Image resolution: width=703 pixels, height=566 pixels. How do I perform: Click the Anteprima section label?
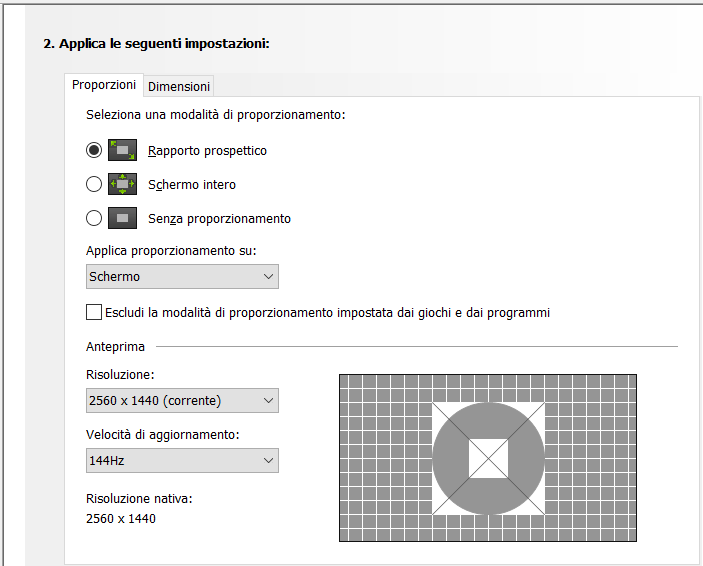tap(115, 347)
